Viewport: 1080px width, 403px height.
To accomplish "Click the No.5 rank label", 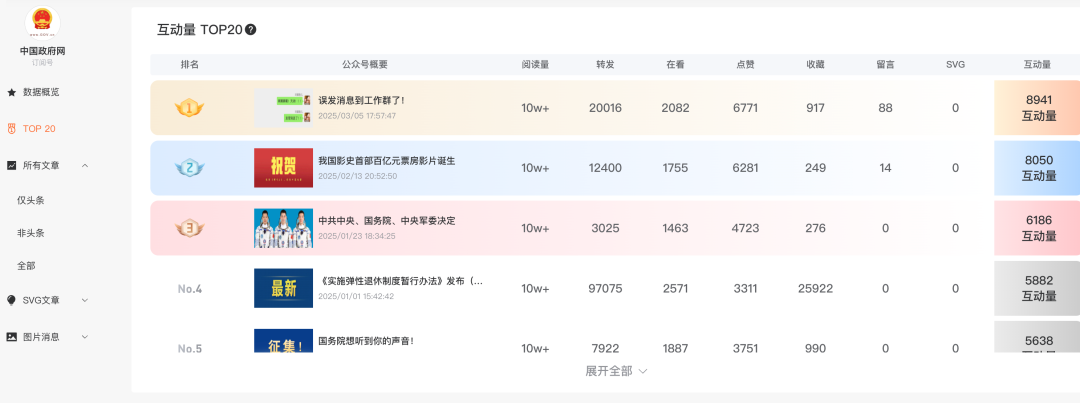I will [x=189, y=349].
